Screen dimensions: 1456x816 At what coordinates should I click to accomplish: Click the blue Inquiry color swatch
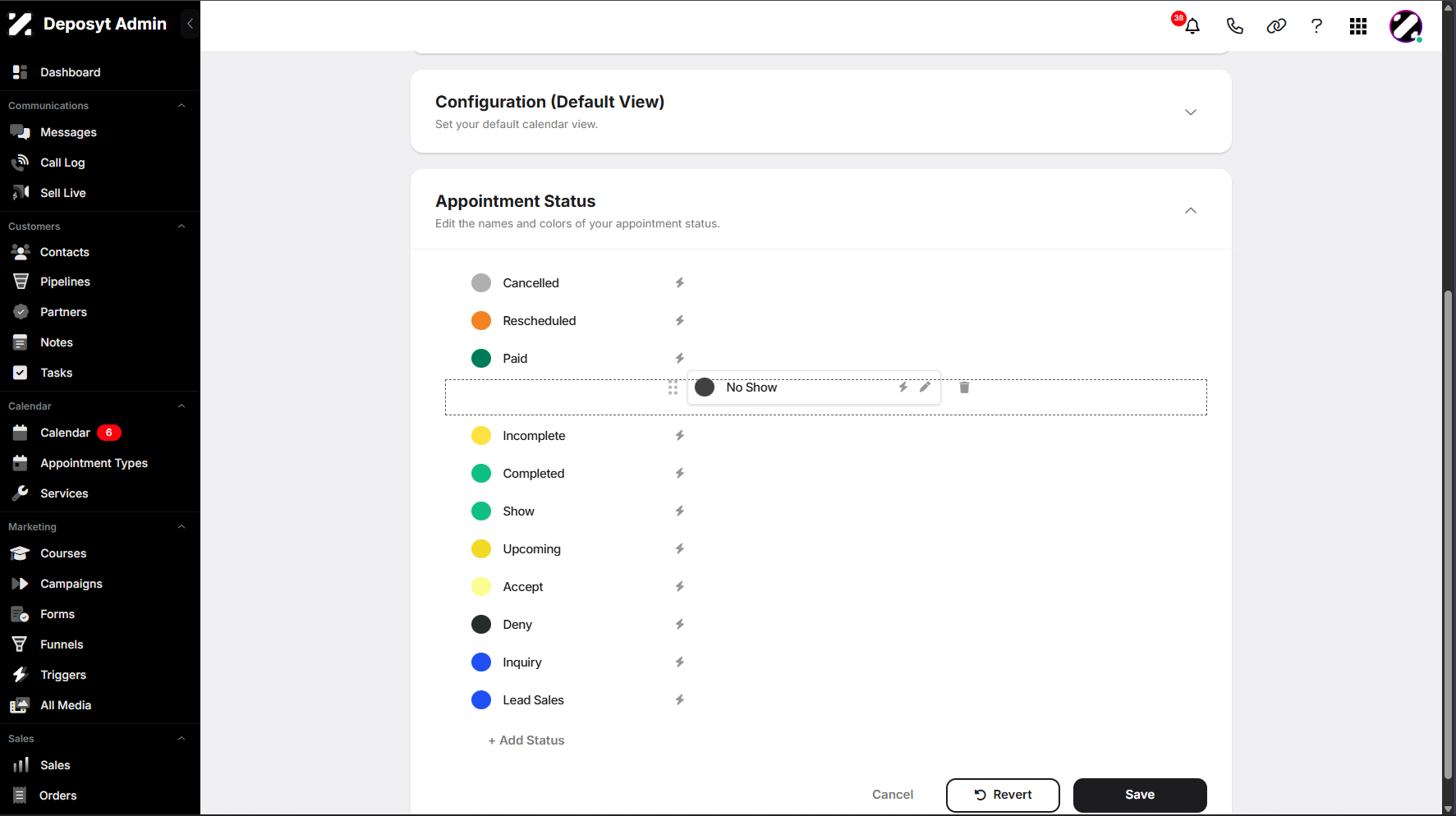point(481,662)
